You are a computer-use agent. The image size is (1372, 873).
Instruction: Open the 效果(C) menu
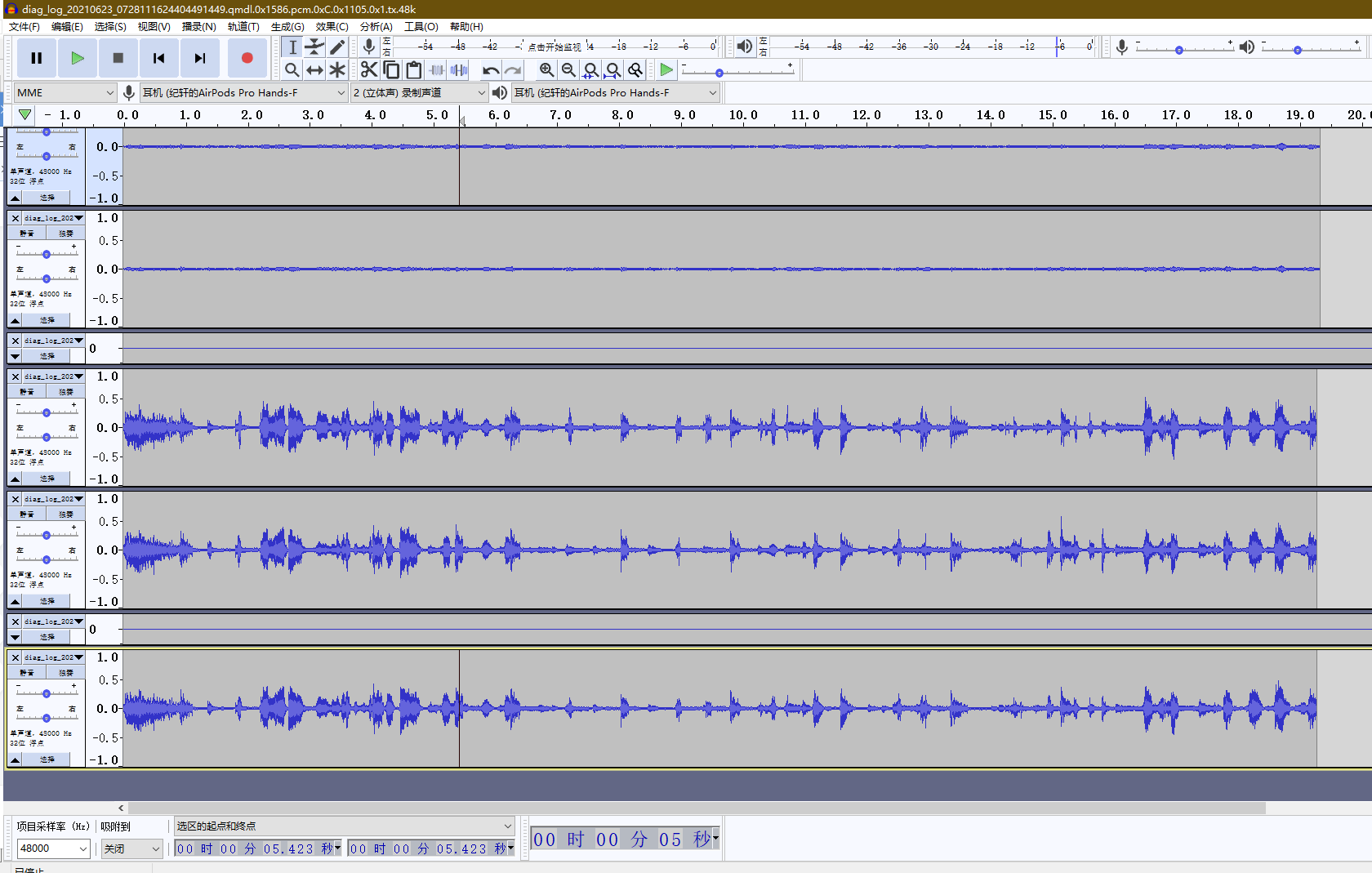click(332, 26)
